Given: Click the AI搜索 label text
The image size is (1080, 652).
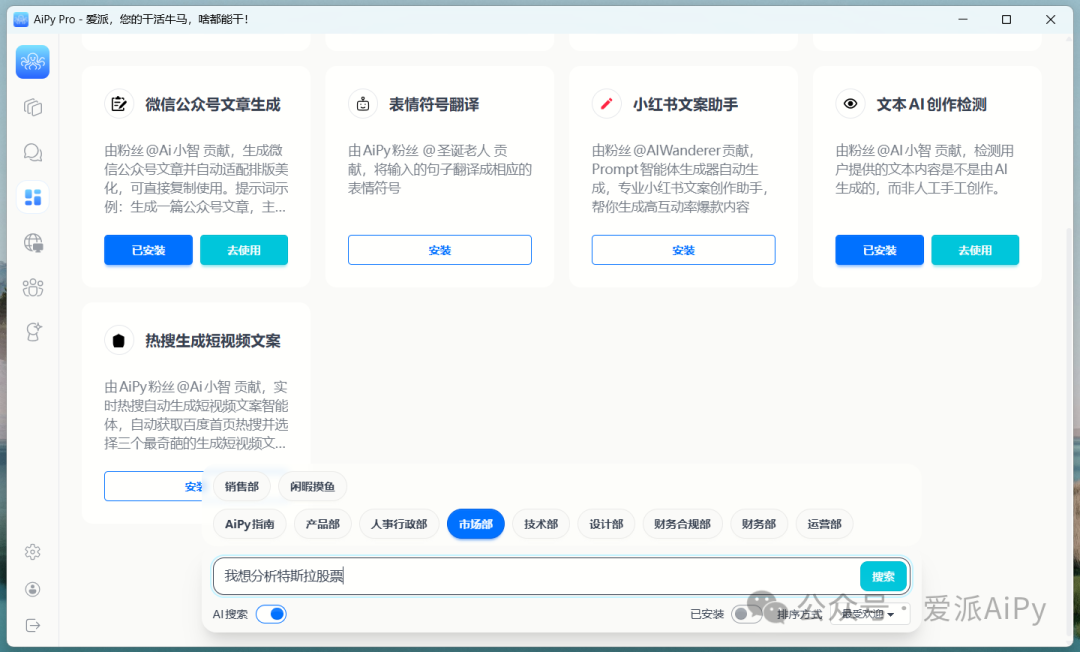Looking at the screenshot, I should [230, 614].
